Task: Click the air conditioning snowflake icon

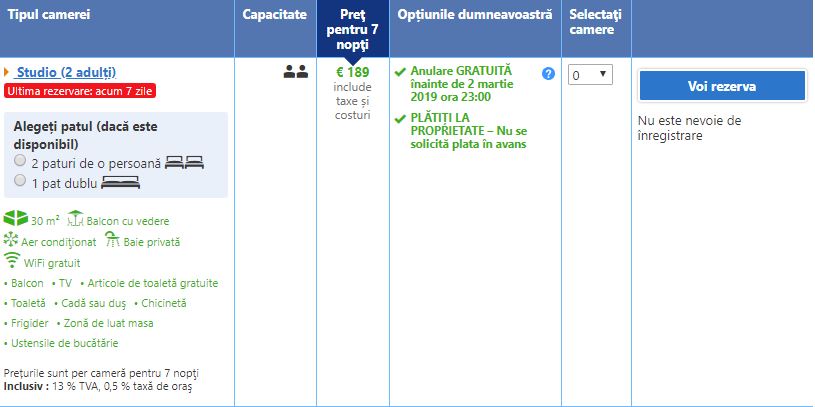Action: point(11,241)
